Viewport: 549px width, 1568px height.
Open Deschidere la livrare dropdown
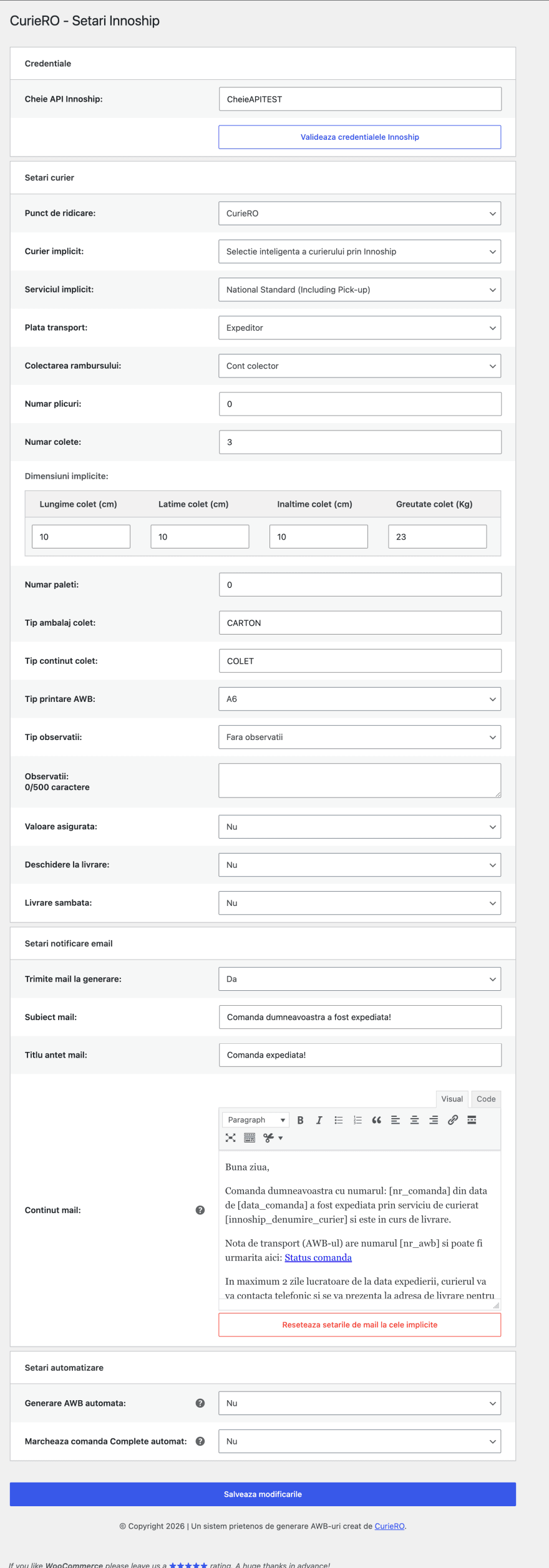[x=359, y=865]
